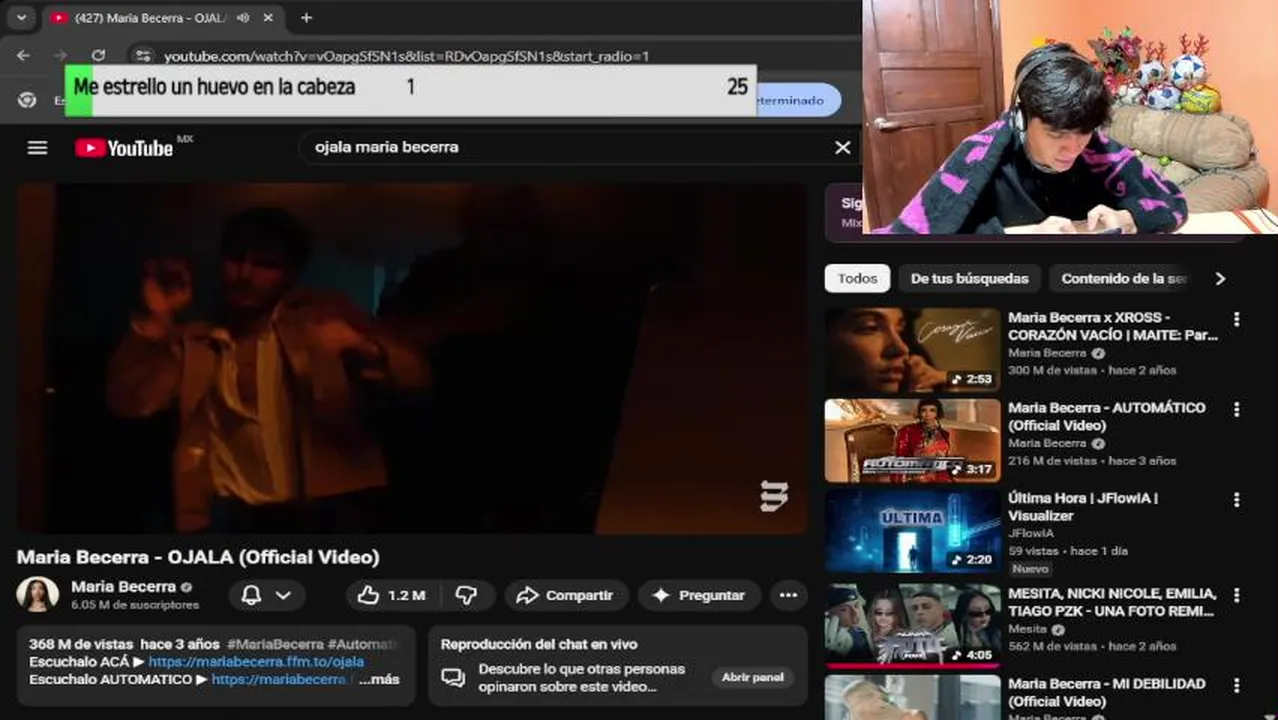Open Última Hora JFlowIA thumbnail
Image resolution: width=1278 pixels, height=720 pixels.
(x=912, y=531)
